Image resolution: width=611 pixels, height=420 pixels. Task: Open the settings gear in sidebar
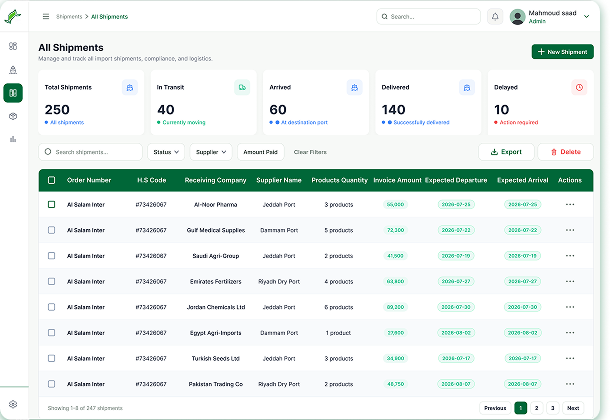(x=13, y=404)
